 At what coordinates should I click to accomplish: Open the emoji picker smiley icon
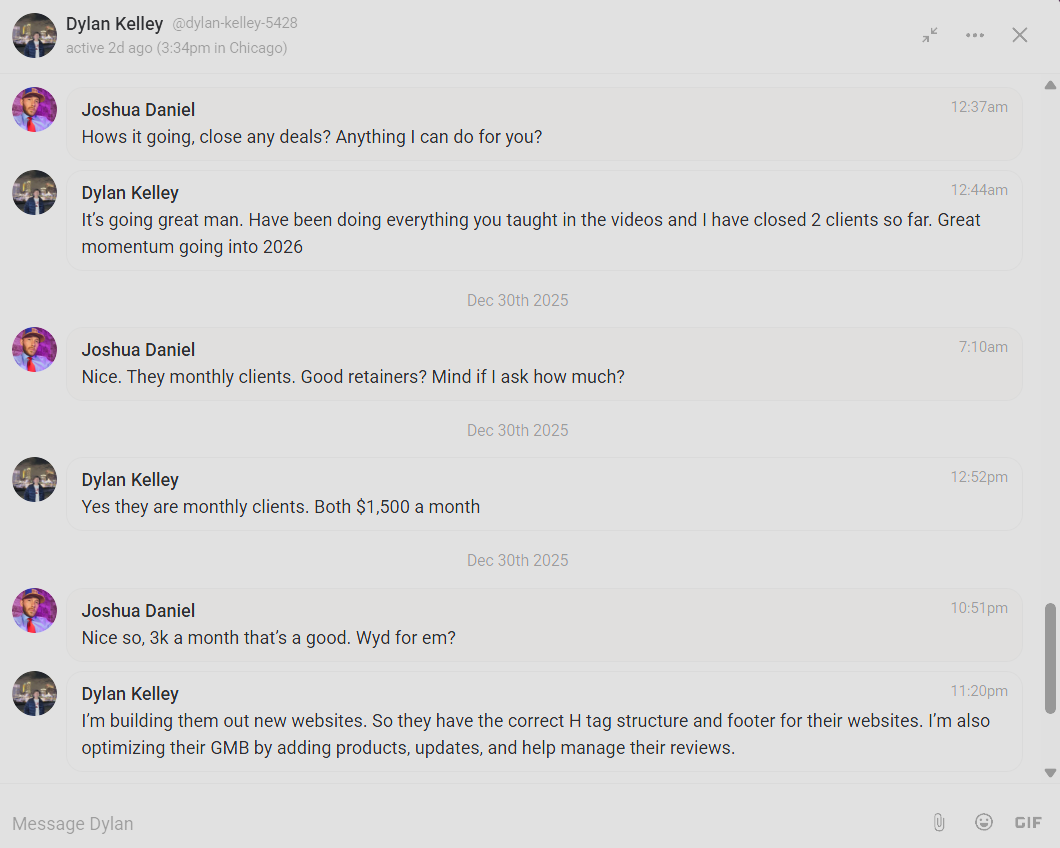984,822
